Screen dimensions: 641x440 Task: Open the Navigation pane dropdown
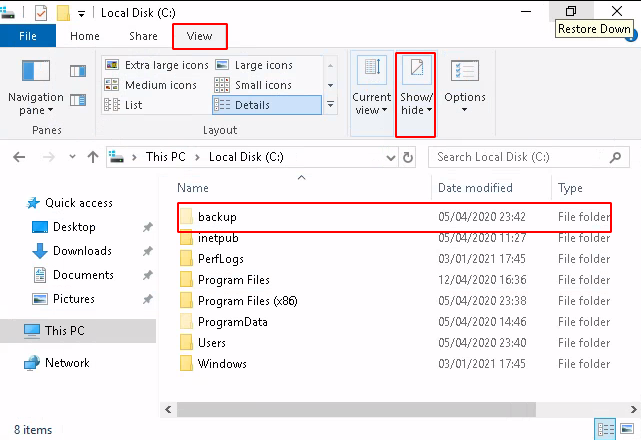[36, 88]
